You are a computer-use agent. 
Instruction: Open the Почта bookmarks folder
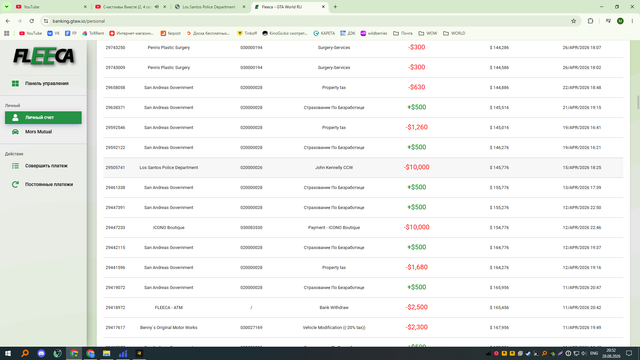[403, 33]
